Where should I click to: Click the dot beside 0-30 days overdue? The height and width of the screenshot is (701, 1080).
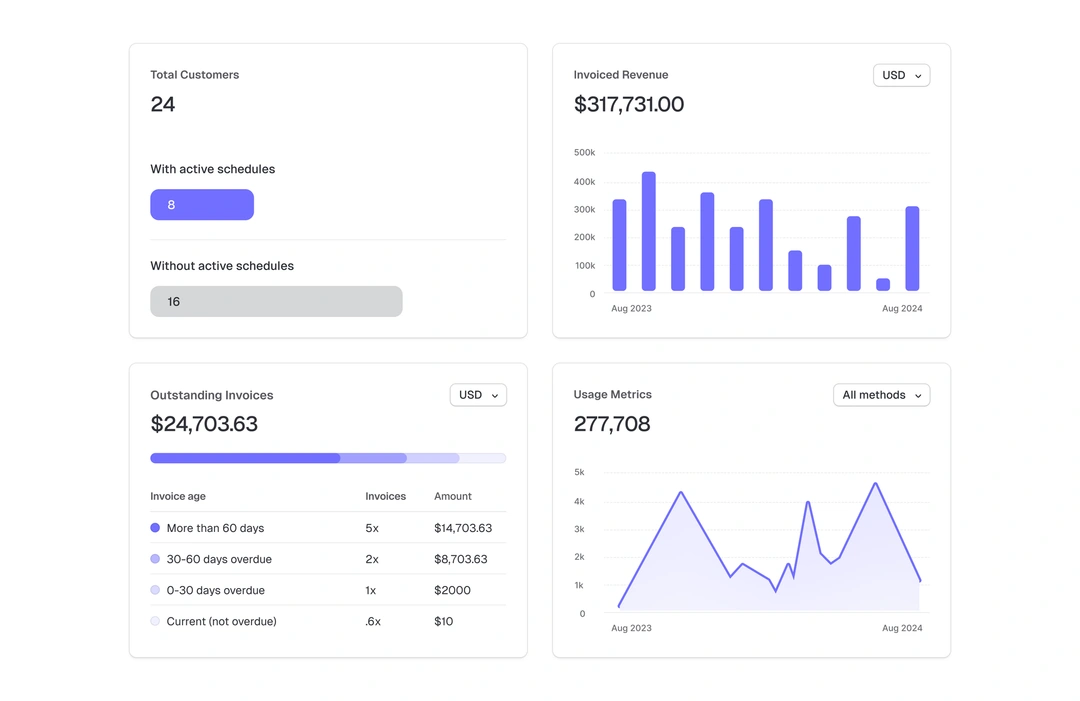click(x=155, y=589)
